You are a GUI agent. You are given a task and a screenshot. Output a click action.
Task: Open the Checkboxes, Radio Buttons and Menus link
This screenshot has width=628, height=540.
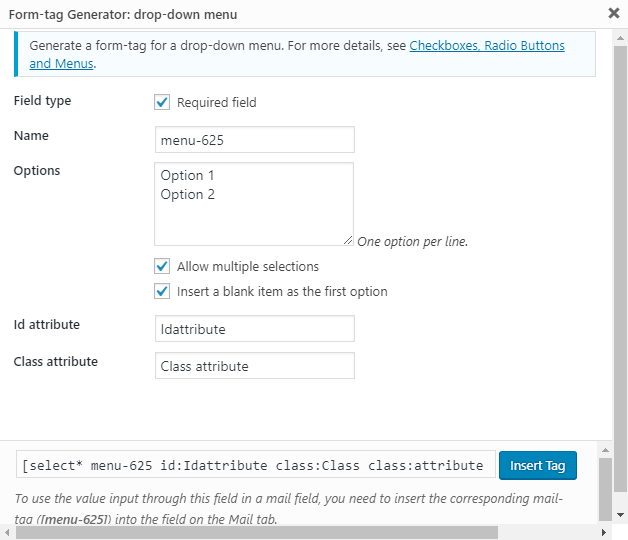(x=487, y=46)
